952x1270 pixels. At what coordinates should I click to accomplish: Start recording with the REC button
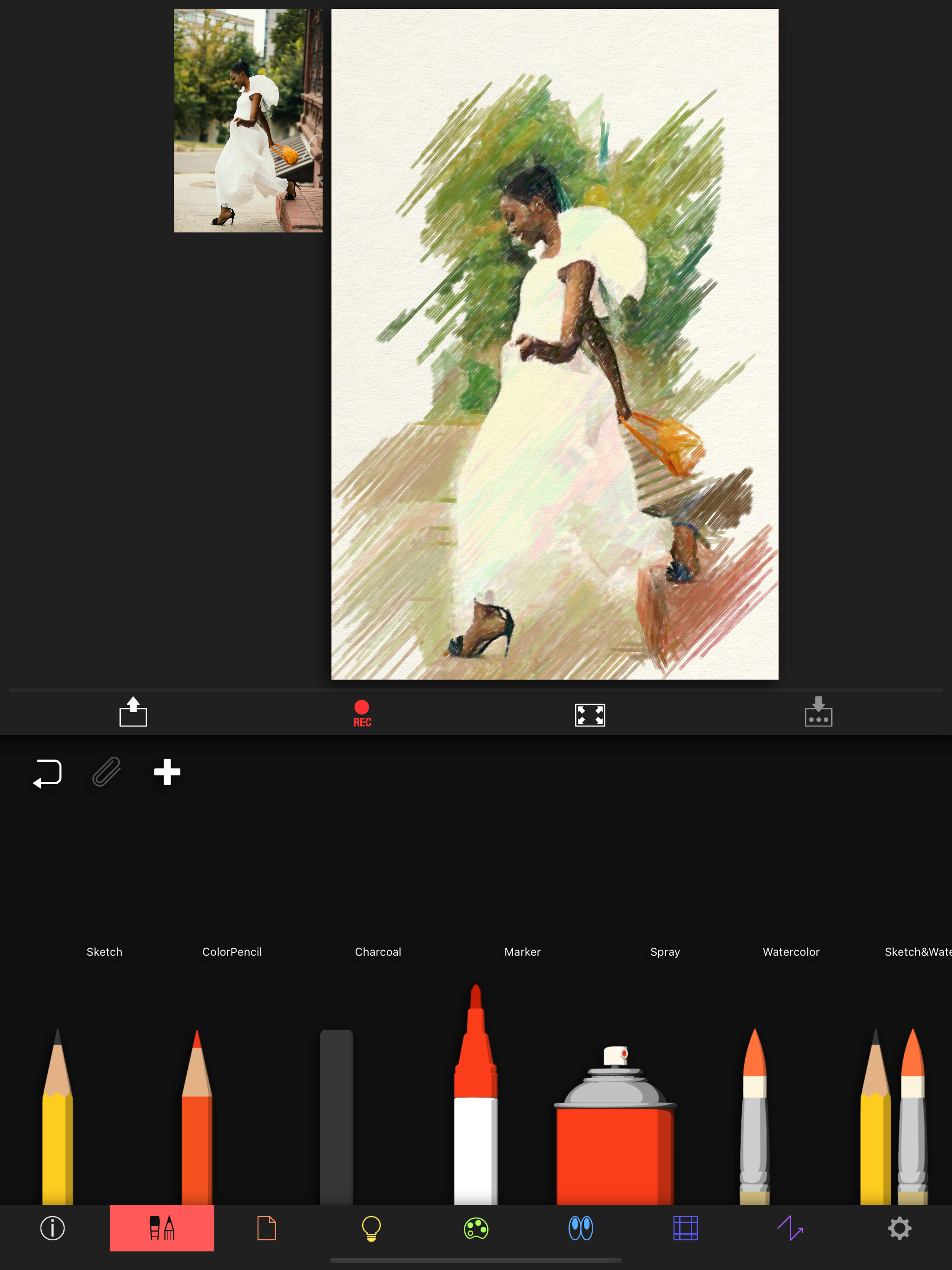362,713
